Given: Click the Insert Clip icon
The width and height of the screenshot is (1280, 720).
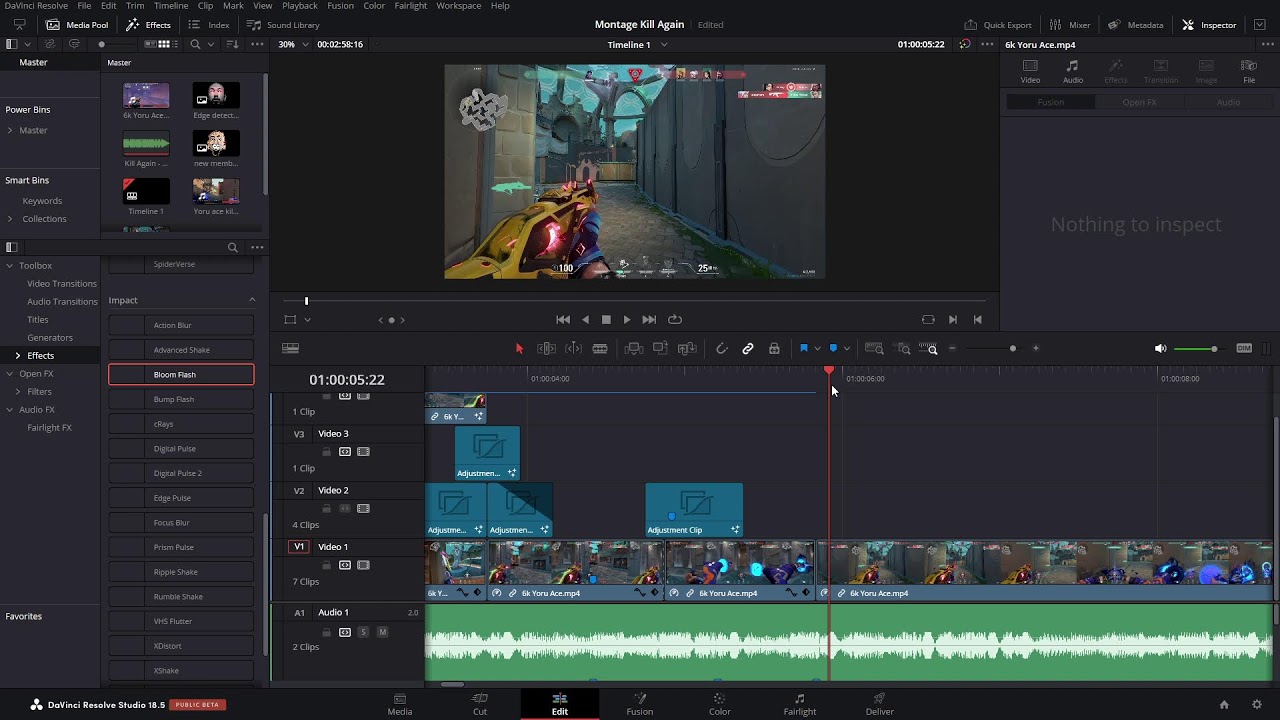Looking at the screenshot, I should coord(634,348).
